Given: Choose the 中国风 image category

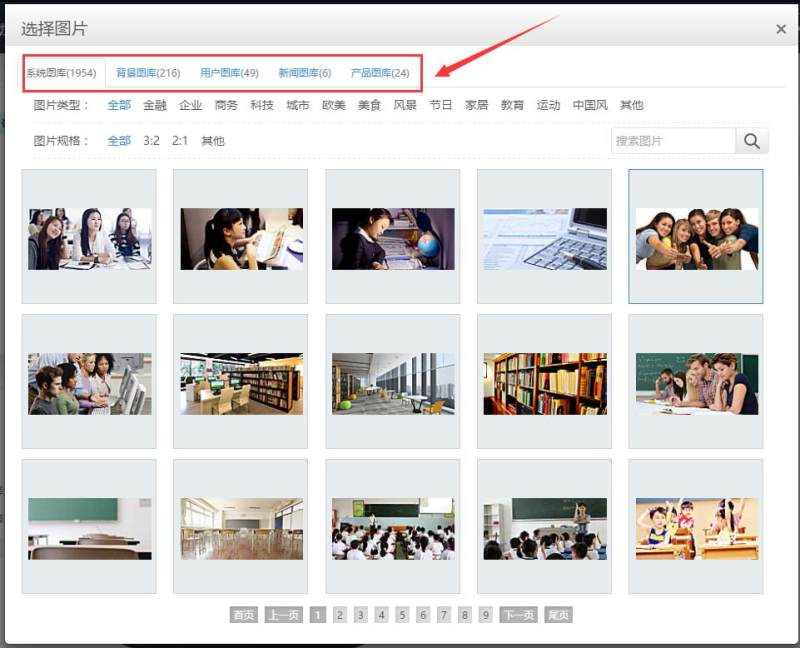Looking at the screenshot, I should [590, 105].
